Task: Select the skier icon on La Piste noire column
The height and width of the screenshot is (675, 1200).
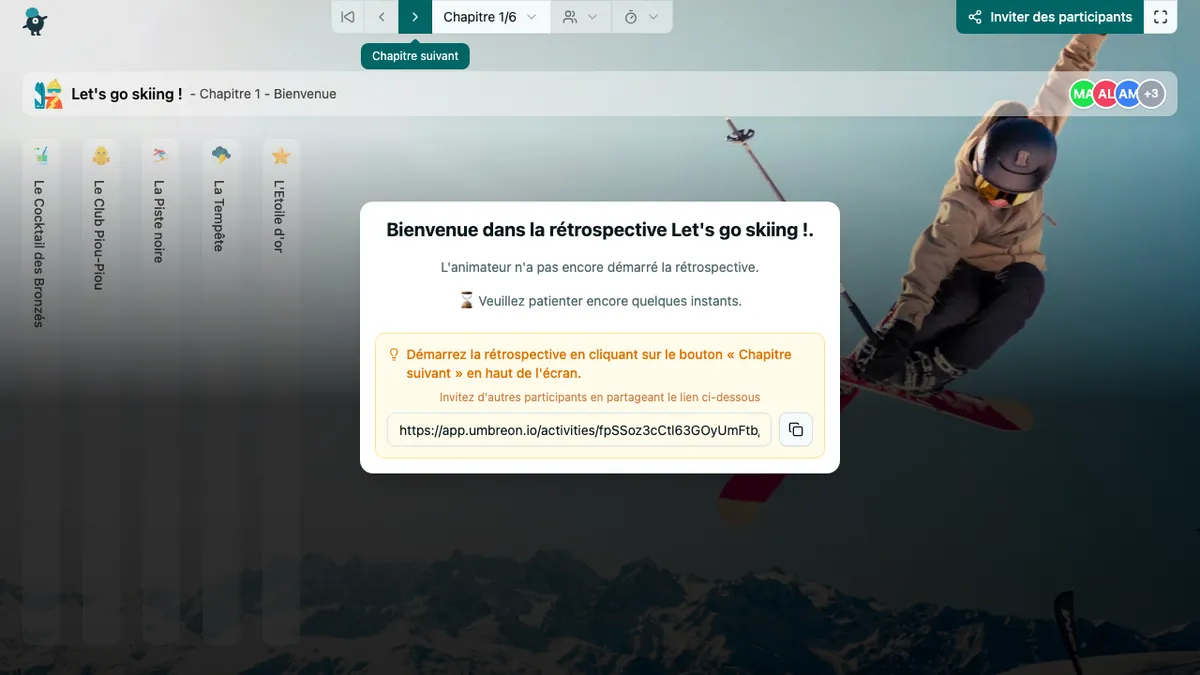Action: tap(160, 155)
